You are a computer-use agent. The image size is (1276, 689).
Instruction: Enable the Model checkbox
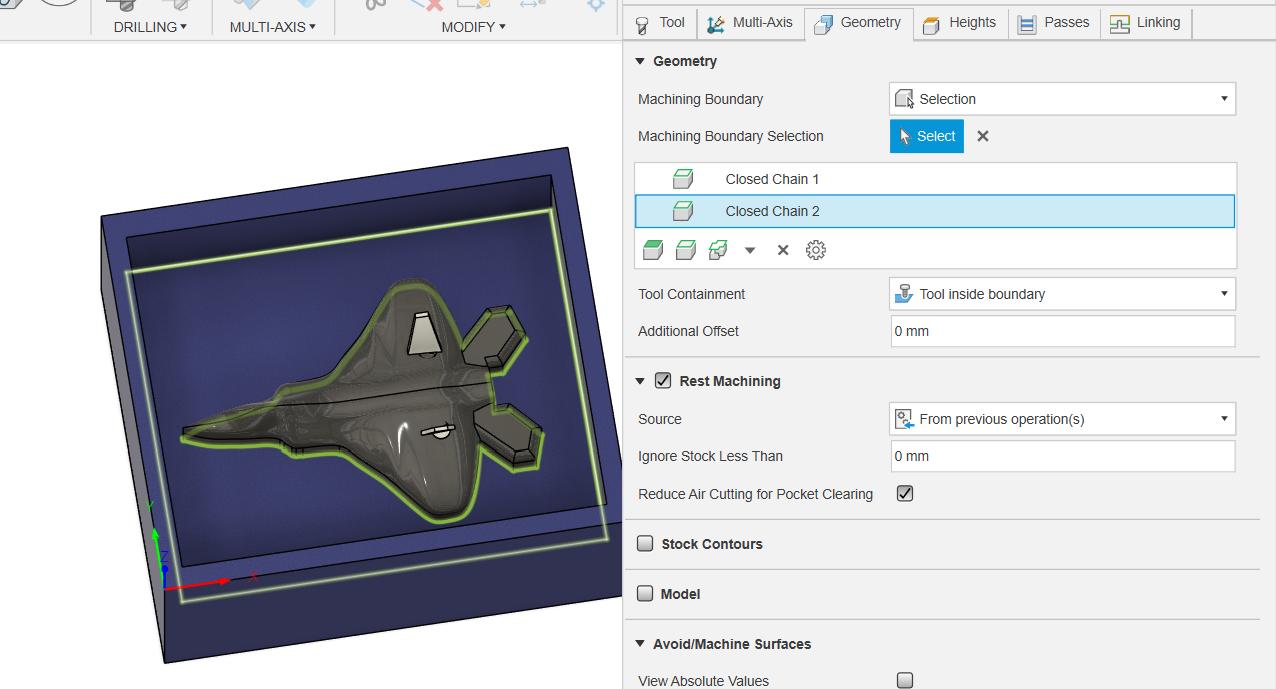(646, 594)
